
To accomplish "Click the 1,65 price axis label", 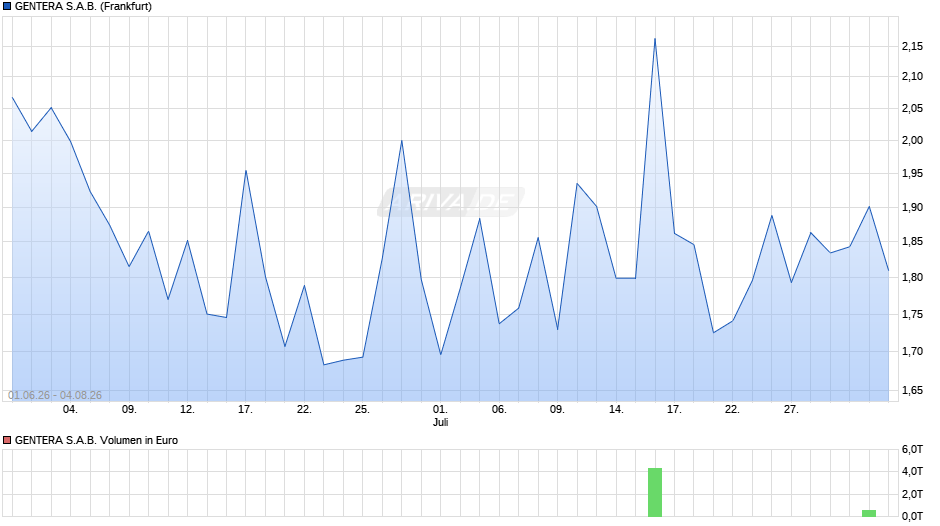I will (912, 390).
